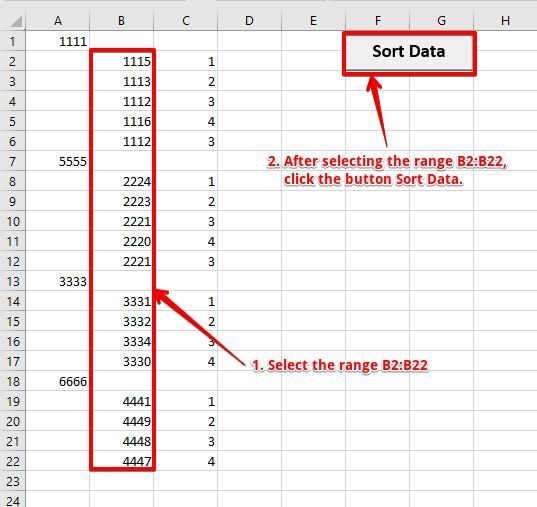The image size is (537, 507).
Task: Click cell B20 containing 4449
Action: pos(122,421)
